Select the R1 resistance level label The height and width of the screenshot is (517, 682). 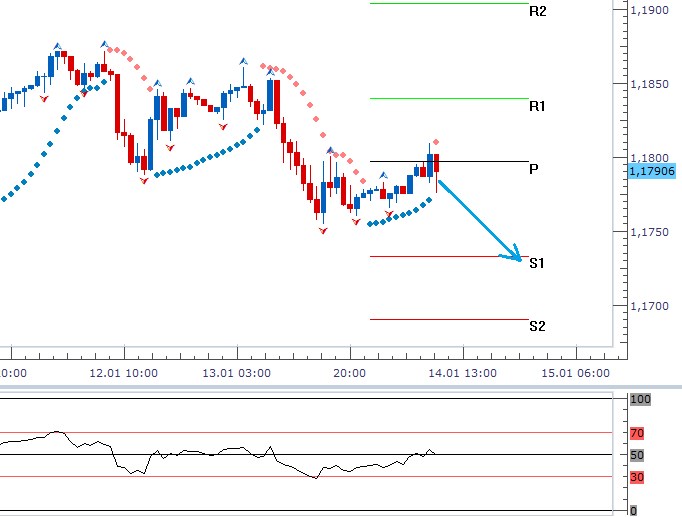click(538, 106)
